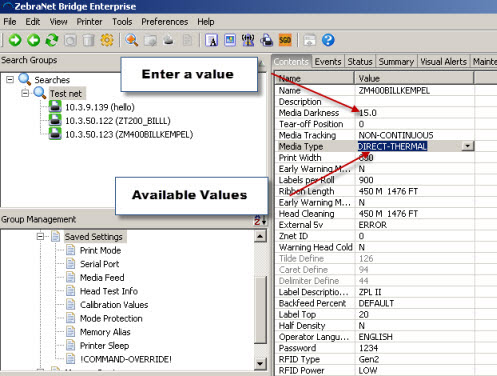Open the Printer menu
Image resolution: width=497 pixels, height=376 pixels.
pyautogui.click(x=89, y=22)
